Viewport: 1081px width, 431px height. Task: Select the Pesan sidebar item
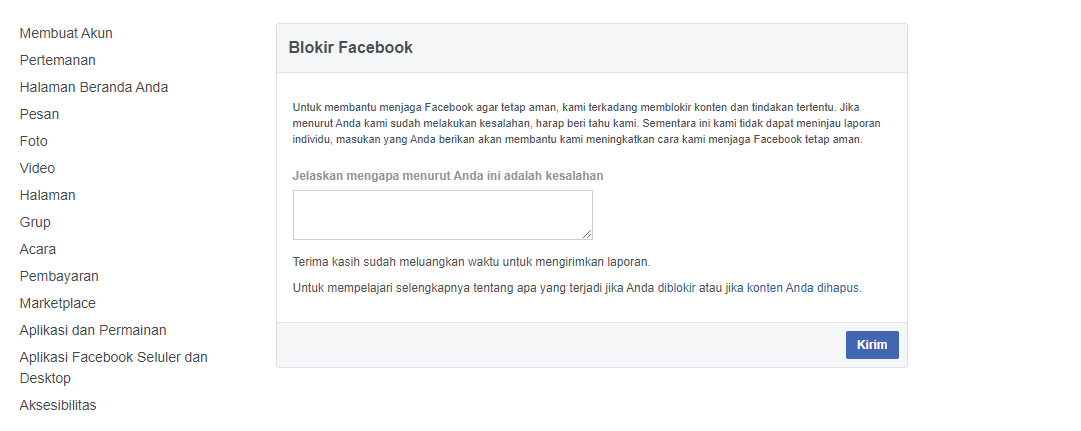click(39, 114)
